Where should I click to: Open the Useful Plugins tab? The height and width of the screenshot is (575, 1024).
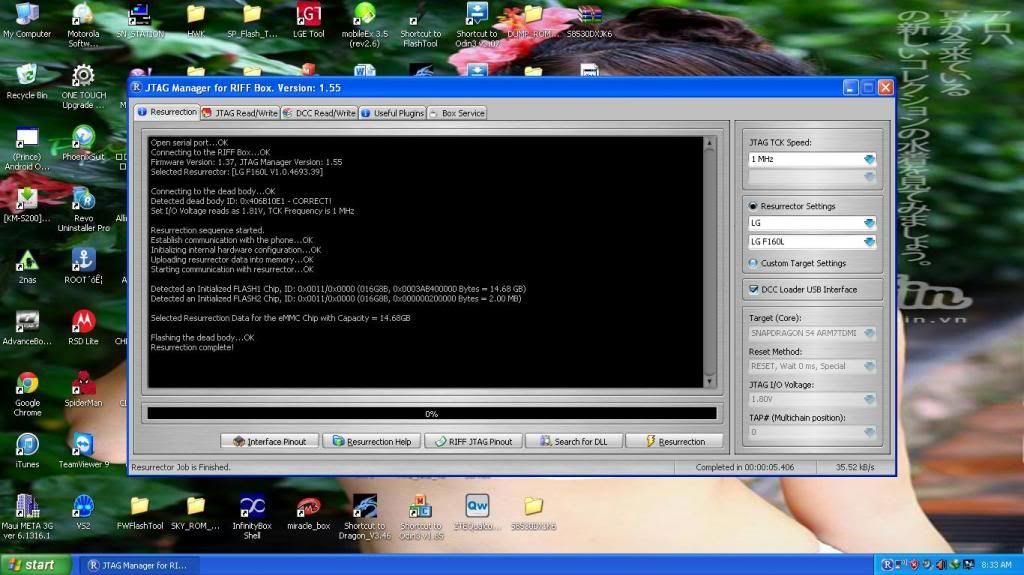pos(392,113)
